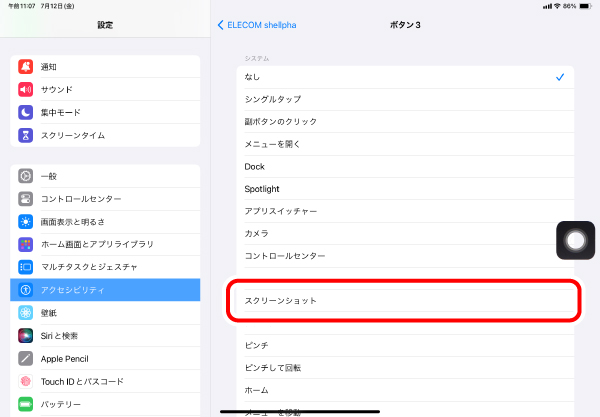600x417 pixels.
Task: Open スクリーンタイム hourglass icon
Action: (x=25, y=135)
